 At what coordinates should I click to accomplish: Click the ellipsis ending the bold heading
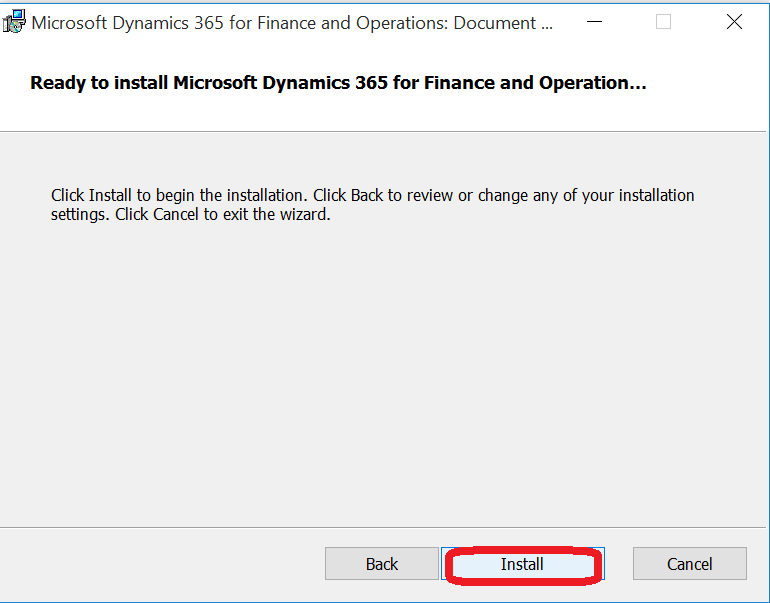point(637,84)
